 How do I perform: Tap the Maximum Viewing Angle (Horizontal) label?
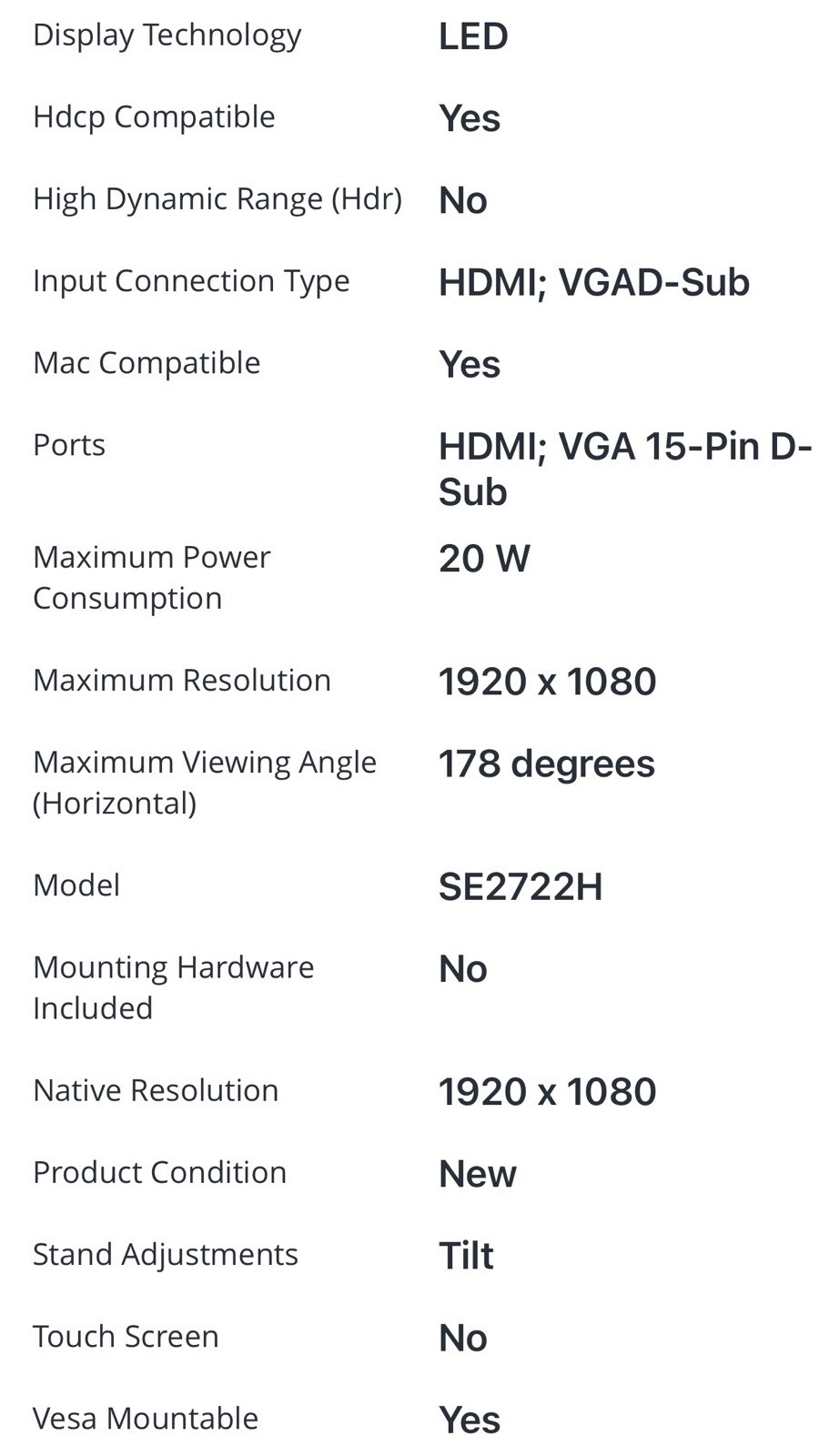click(x=204, y=783)
